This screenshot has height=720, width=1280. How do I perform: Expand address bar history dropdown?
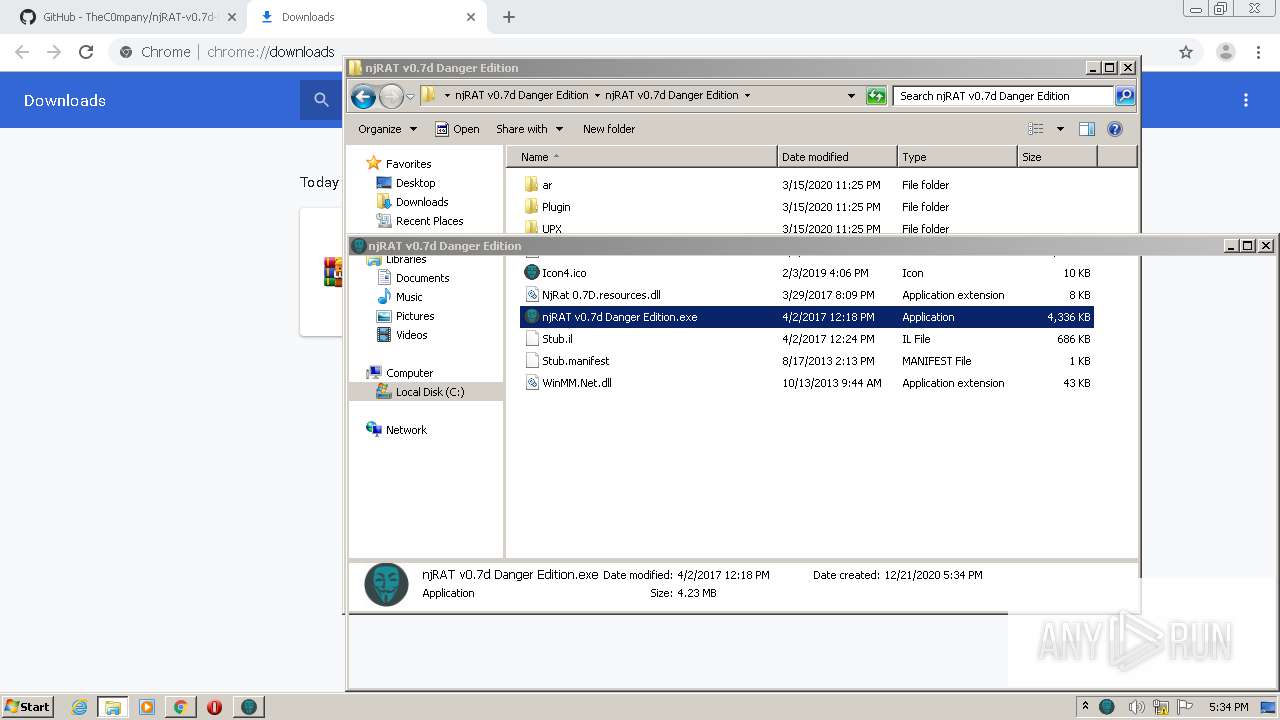coord(851,96)
